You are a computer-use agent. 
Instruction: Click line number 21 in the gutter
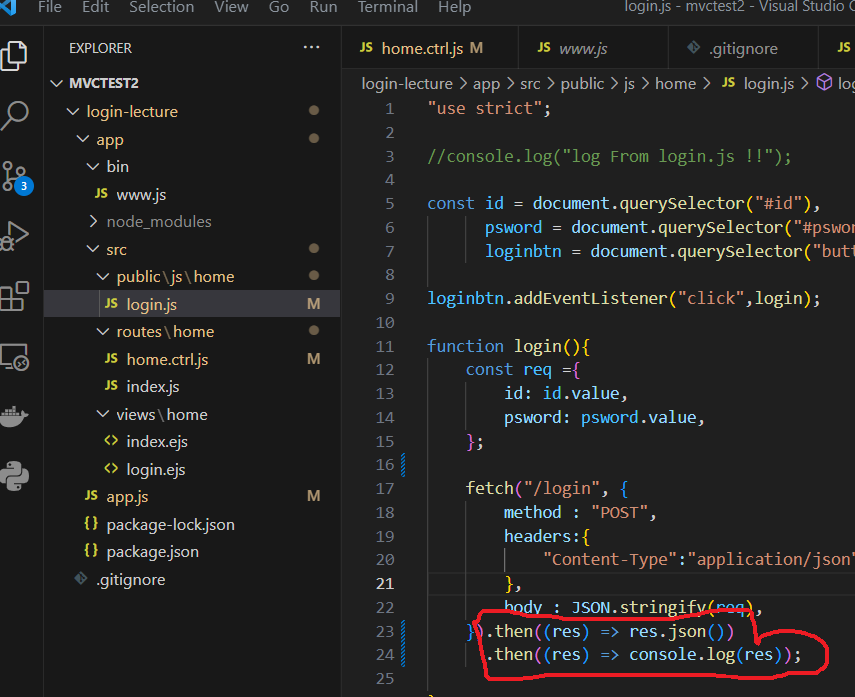click(385, 584)
